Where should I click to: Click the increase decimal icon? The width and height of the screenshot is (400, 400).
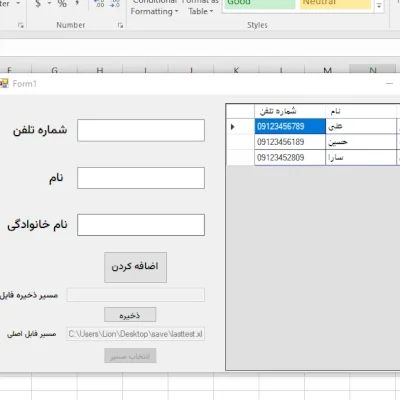pyautogui.click(x=100, y=4)
